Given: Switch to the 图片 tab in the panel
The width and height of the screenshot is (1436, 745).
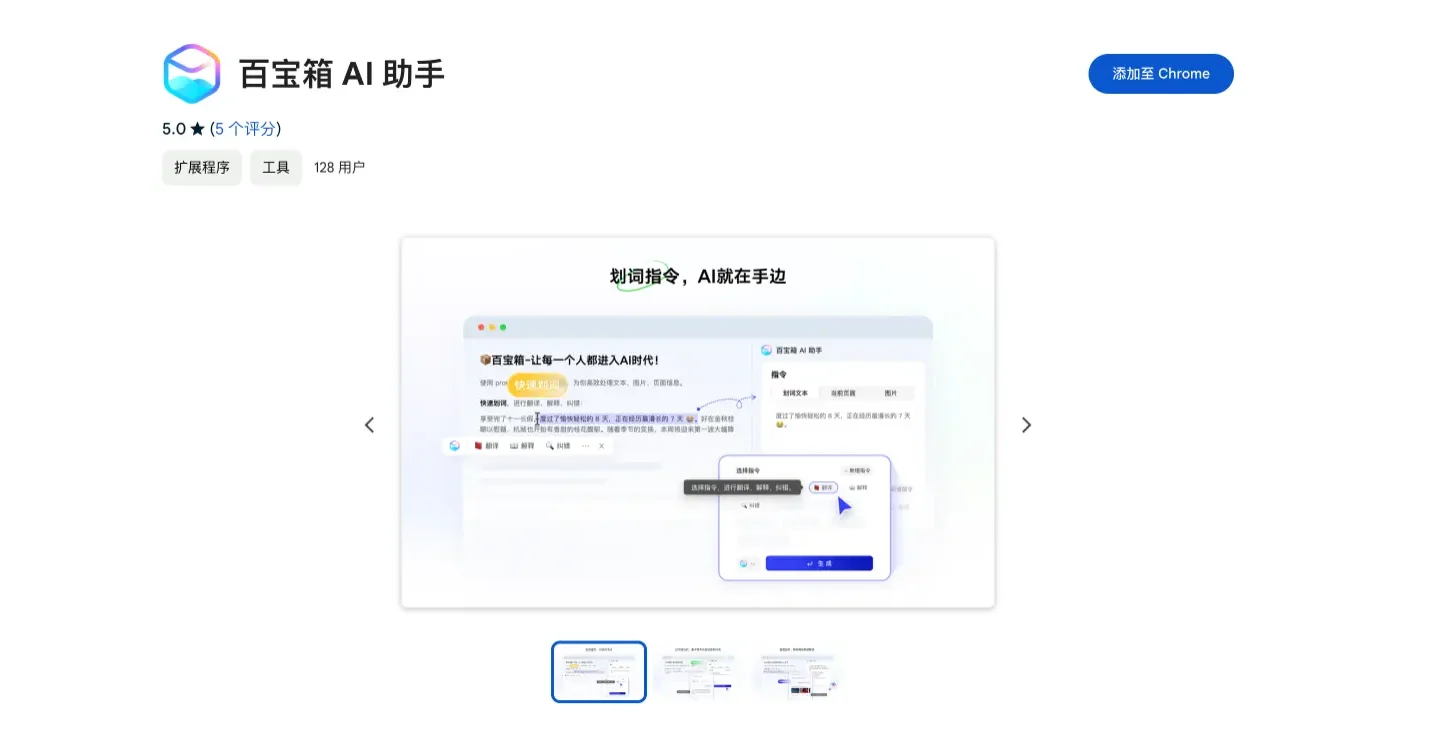Looking at the screenshot, I should click(891, 393).
